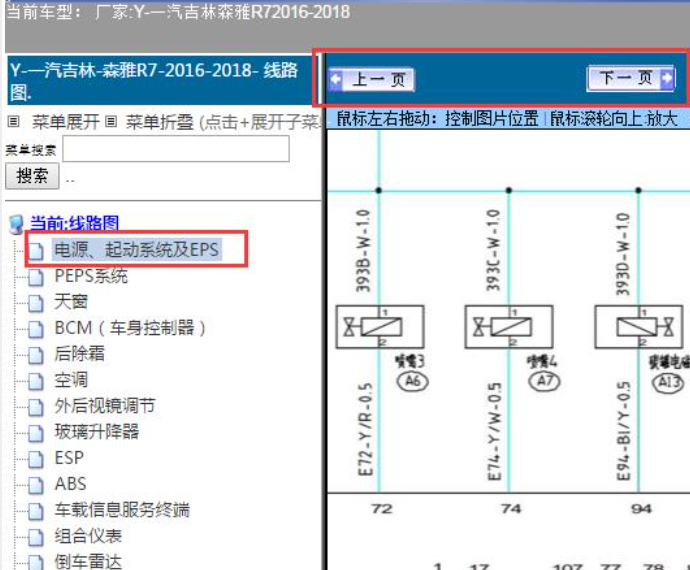Click the A6 connector label in diagram
The width and height of the screenshot is (690, 570).
(413, 381)
